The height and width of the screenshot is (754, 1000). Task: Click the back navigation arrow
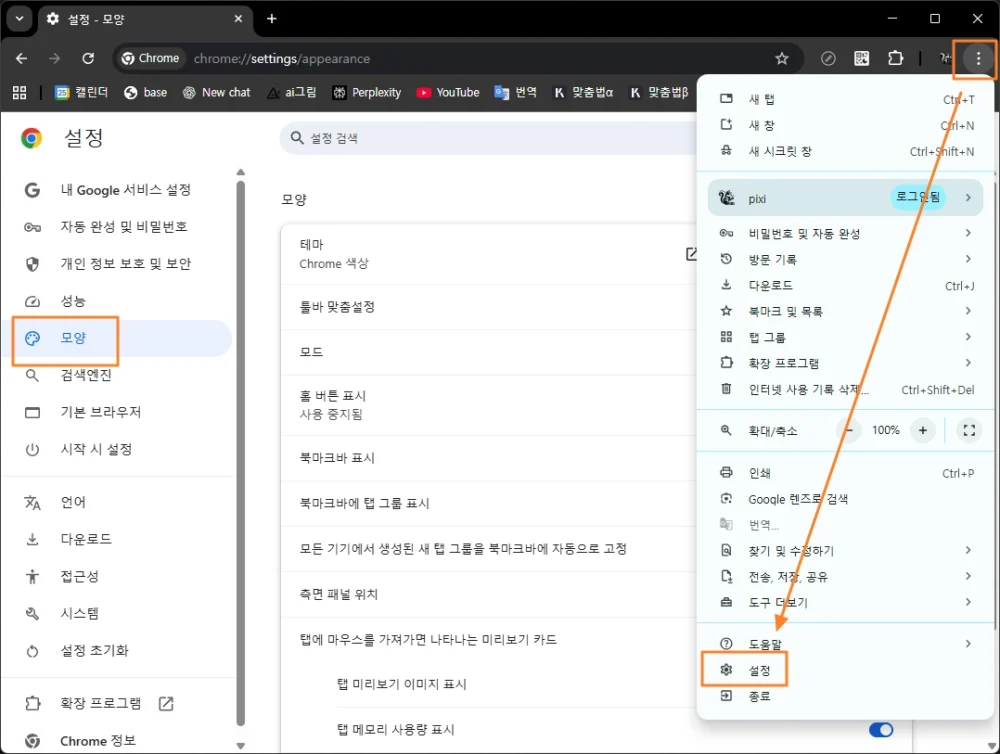coord(21,58)
